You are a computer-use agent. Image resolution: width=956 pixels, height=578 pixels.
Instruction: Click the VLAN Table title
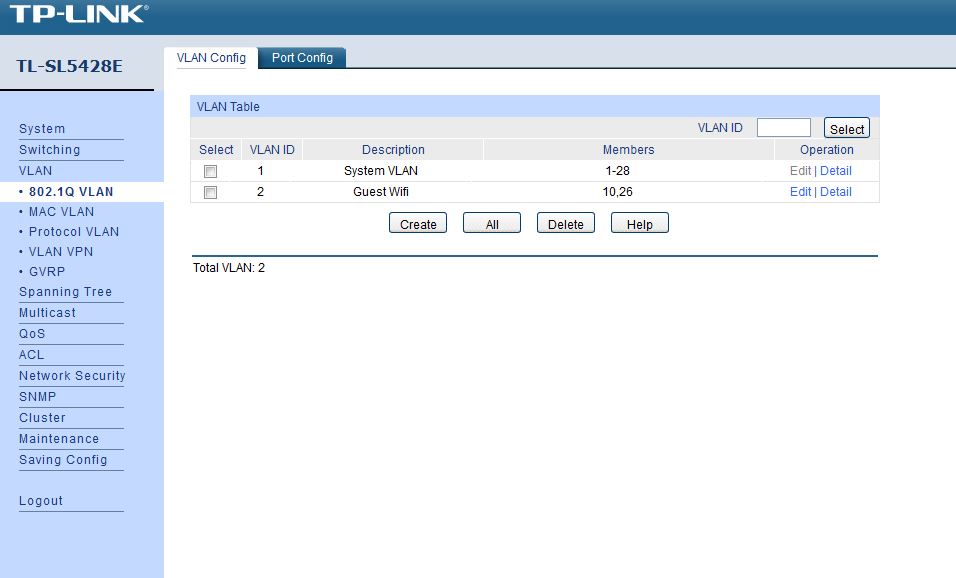(228, 107)
